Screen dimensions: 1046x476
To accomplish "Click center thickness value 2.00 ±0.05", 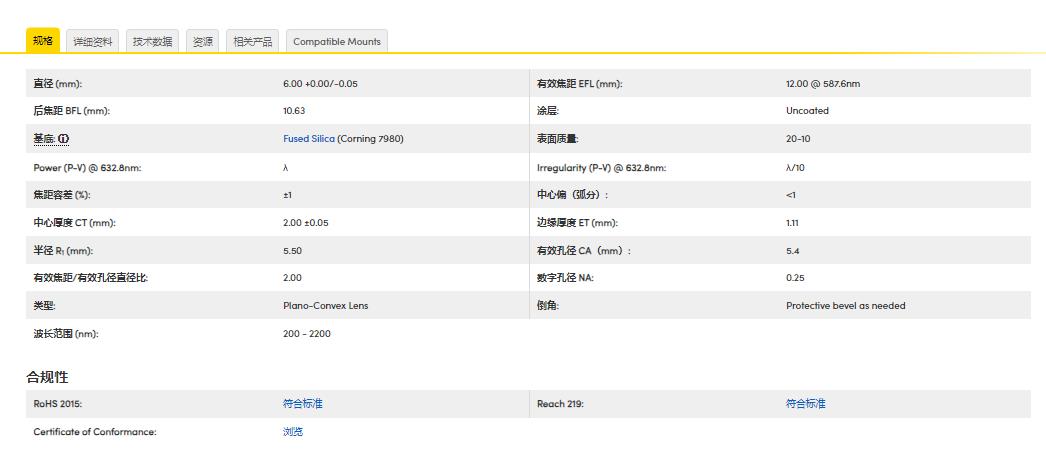I will pyautogui.click(x=306, y=223).
